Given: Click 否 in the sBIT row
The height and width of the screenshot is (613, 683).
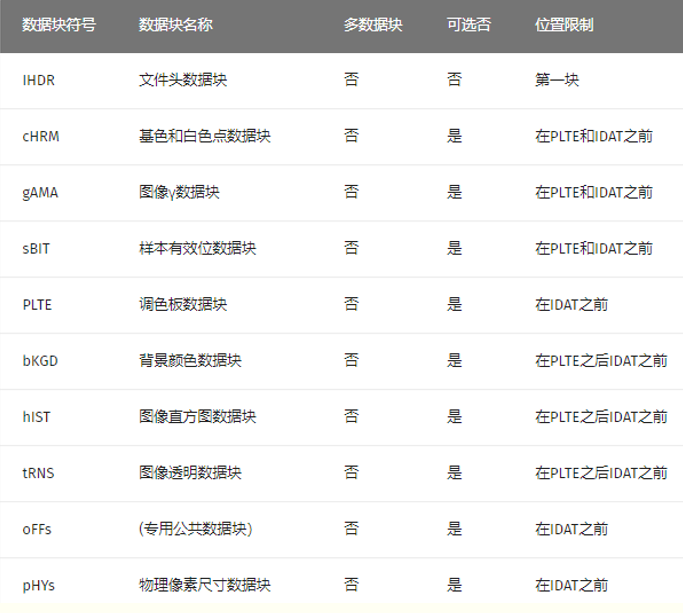Looking at the screenshot, I should coord(351,248).
